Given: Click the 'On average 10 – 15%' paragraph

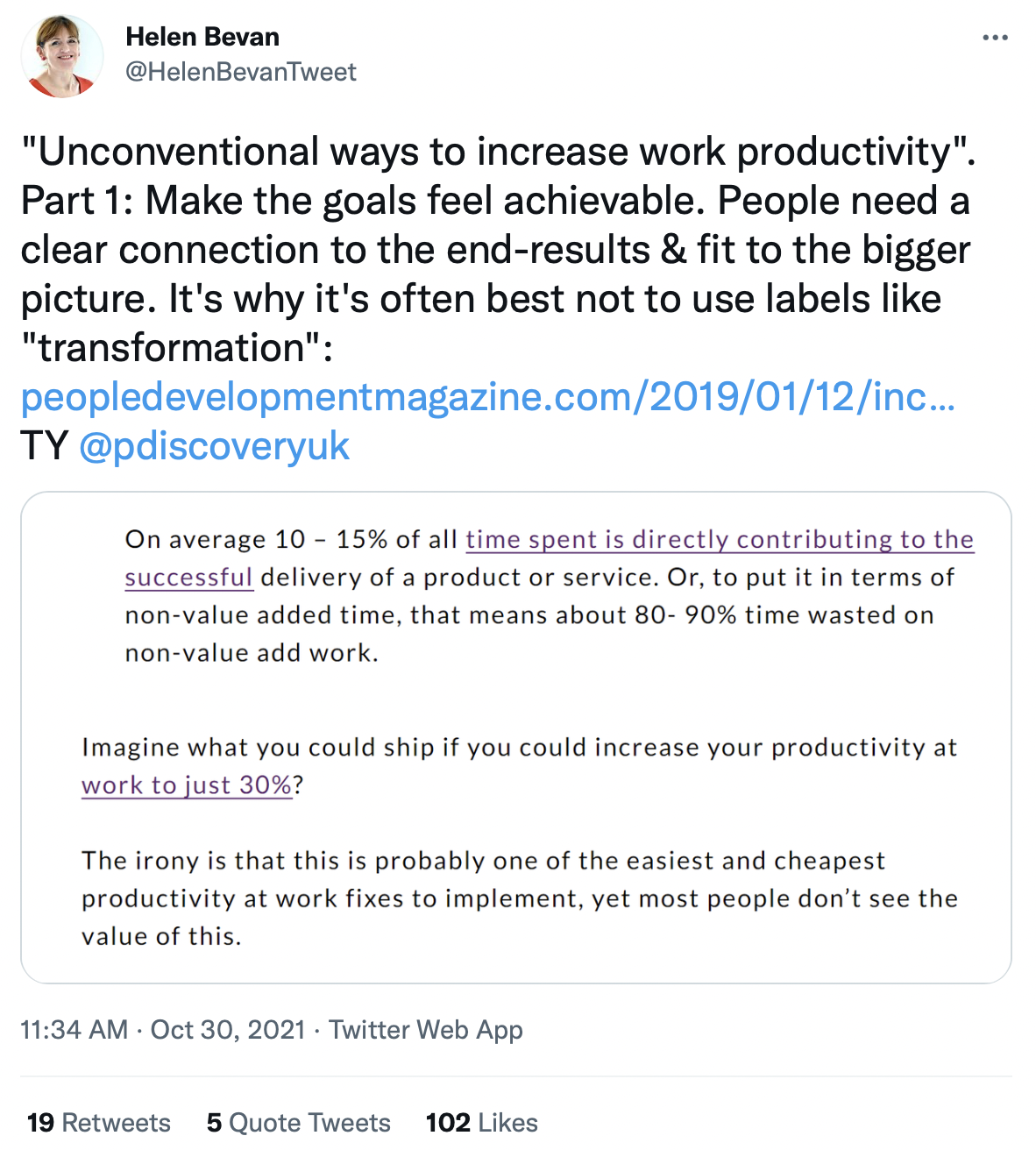Looking at the screenshot, I should (x=550, y=596).
